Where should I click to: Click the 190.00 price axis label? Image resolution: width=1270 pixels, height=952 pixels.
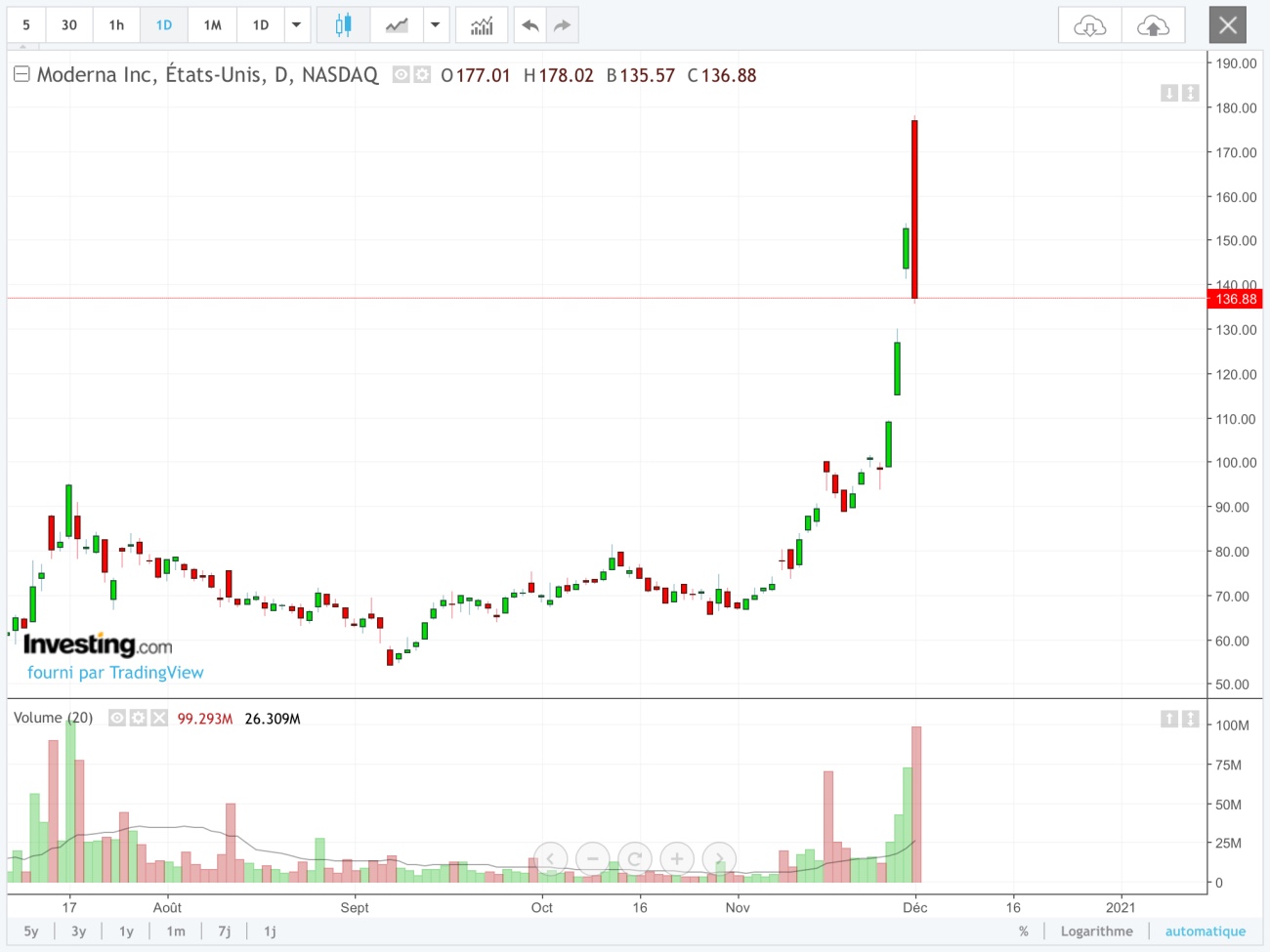pyautogui.click(x=1236, y=63)
